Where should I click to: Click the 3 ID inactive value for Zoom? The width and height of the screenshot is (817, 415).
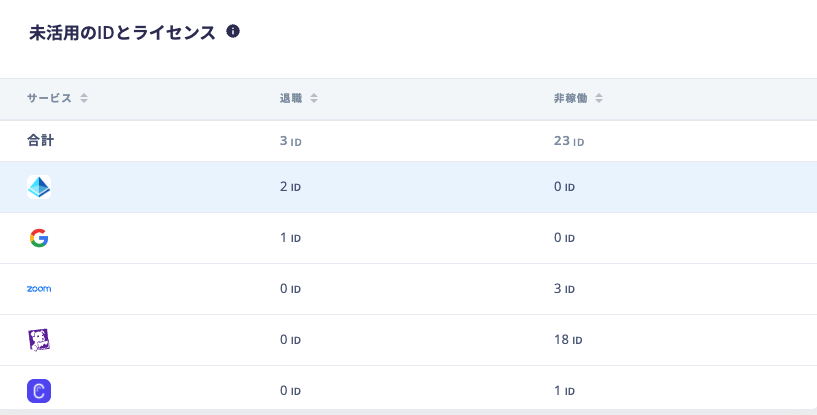pos(564,289)
